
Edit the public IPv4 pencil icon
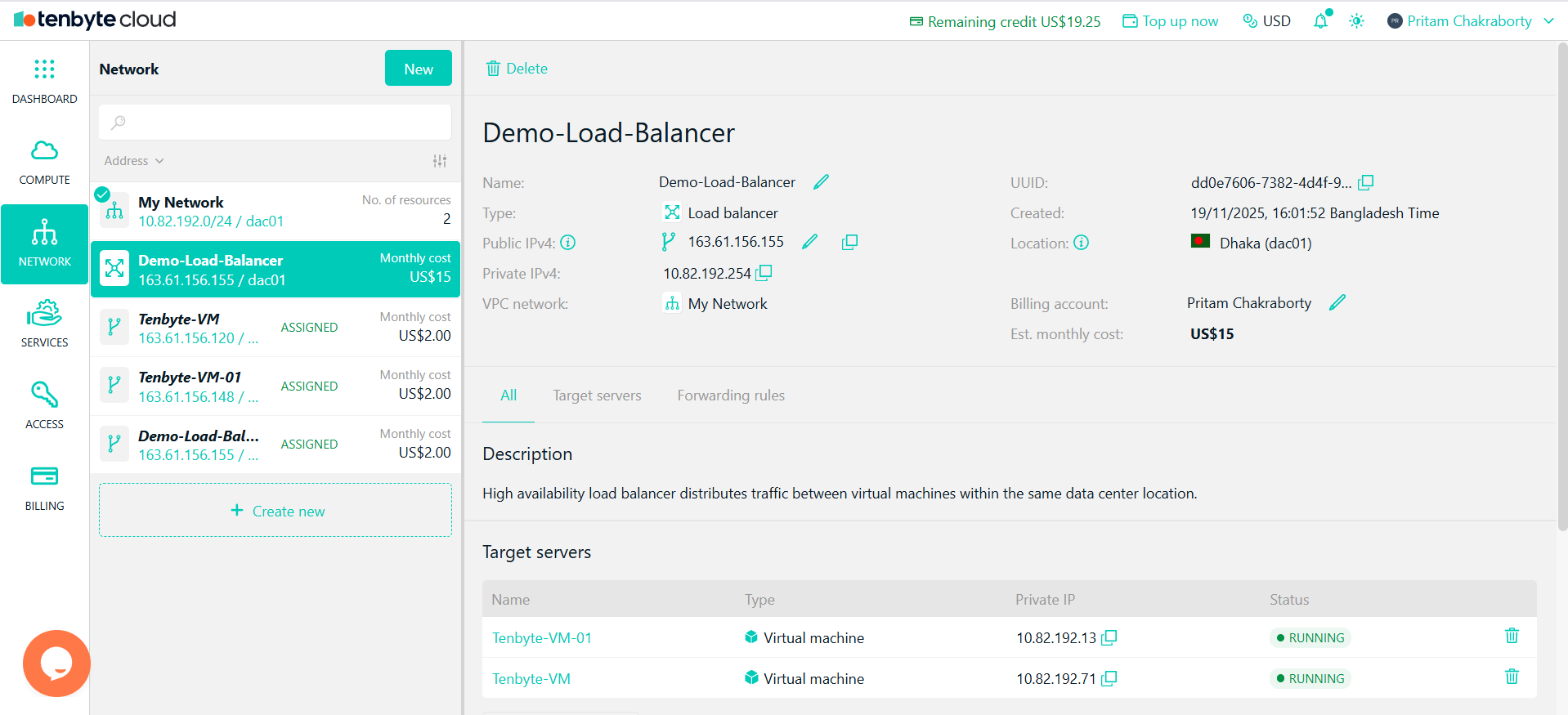tap(810, 242)
